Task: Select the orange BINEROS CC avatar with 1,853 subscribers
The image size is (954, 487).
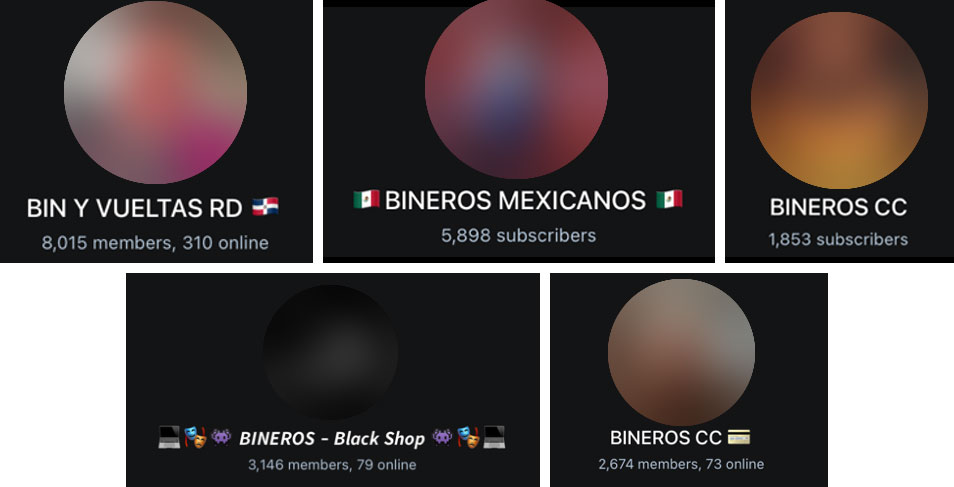Action: click(839, 100)
